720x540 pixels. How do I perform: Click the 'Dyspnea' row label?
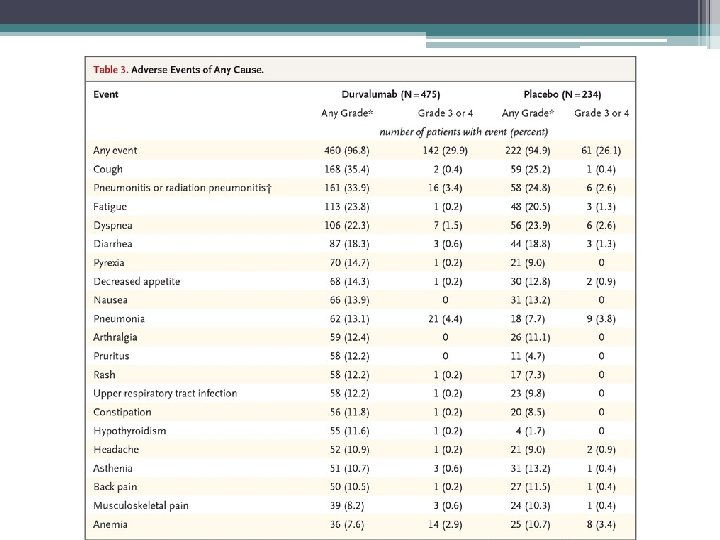[x=113, y=225]
